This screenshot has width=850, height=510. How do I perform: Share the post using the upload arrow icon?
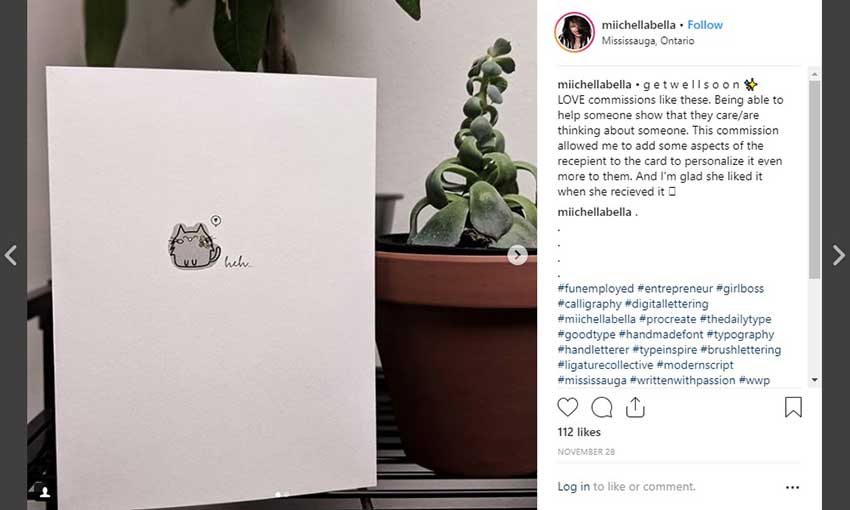click(635, 407)
